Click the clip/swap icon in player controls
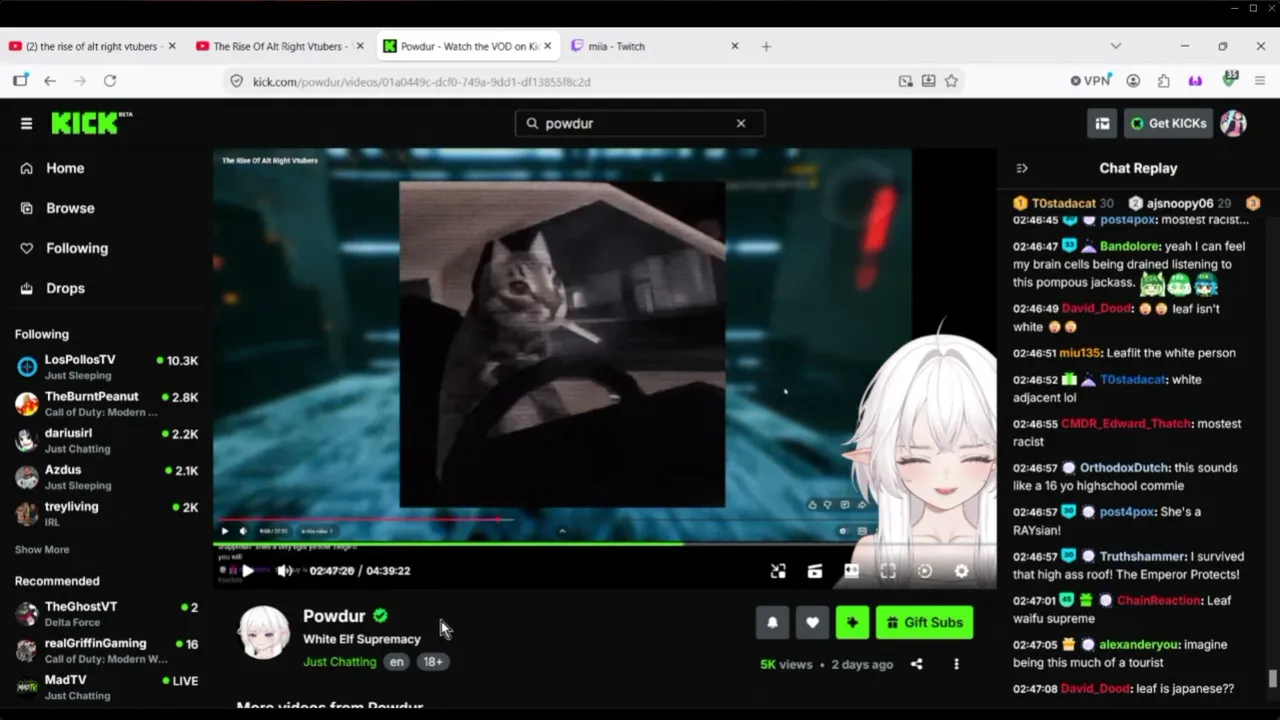This screenshot has height=720, width=1280. pyautogui.click(x=778, y=571)
